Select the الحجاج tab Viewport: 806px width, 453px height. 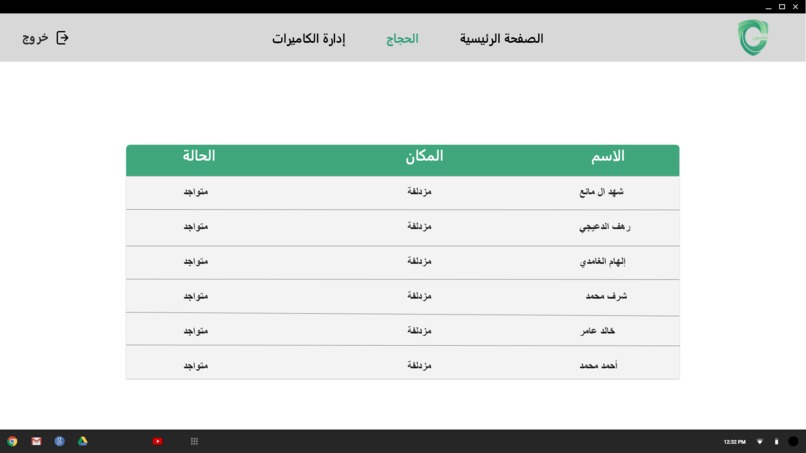402,39
